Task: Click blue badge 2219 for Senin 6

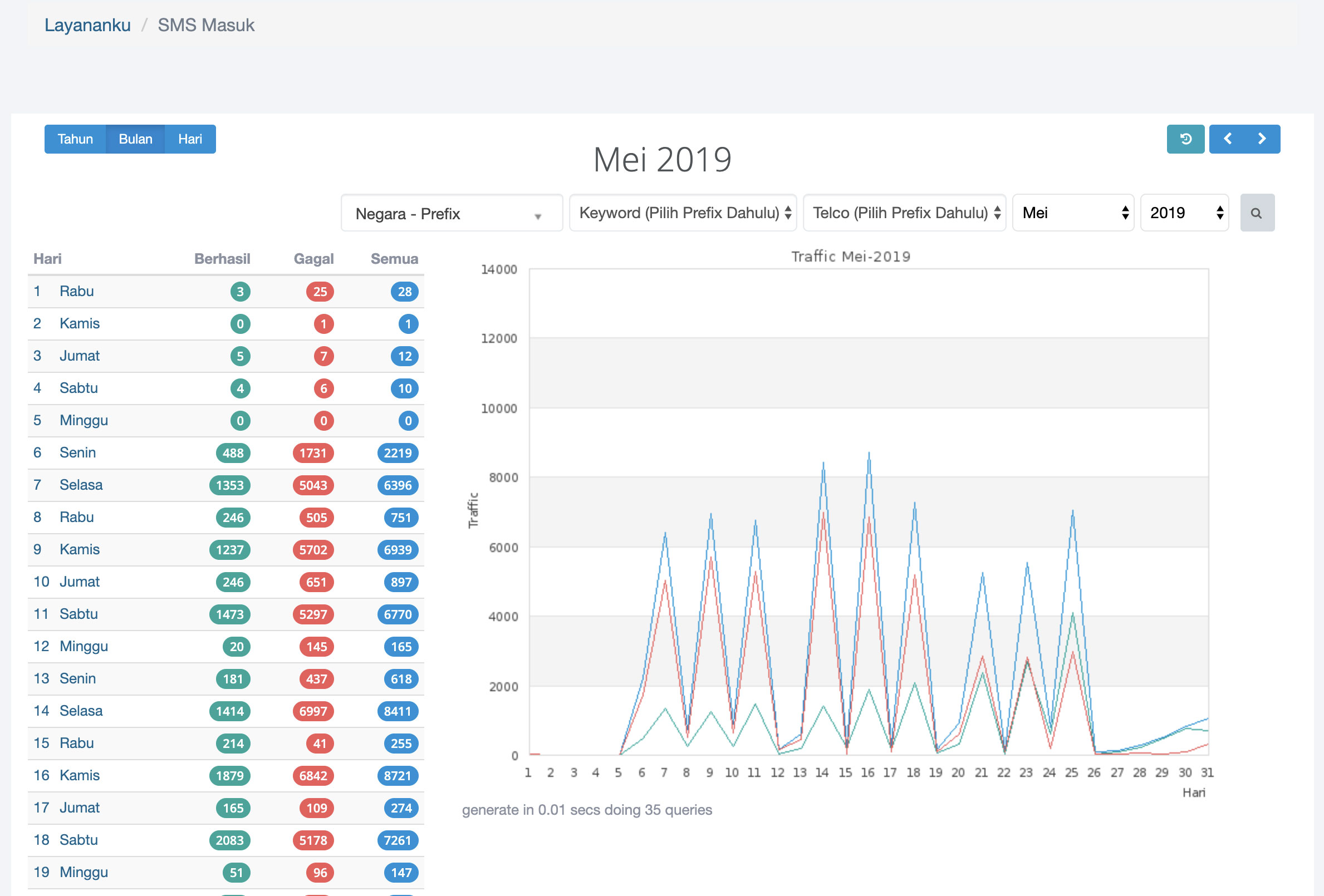Action: 398,454
